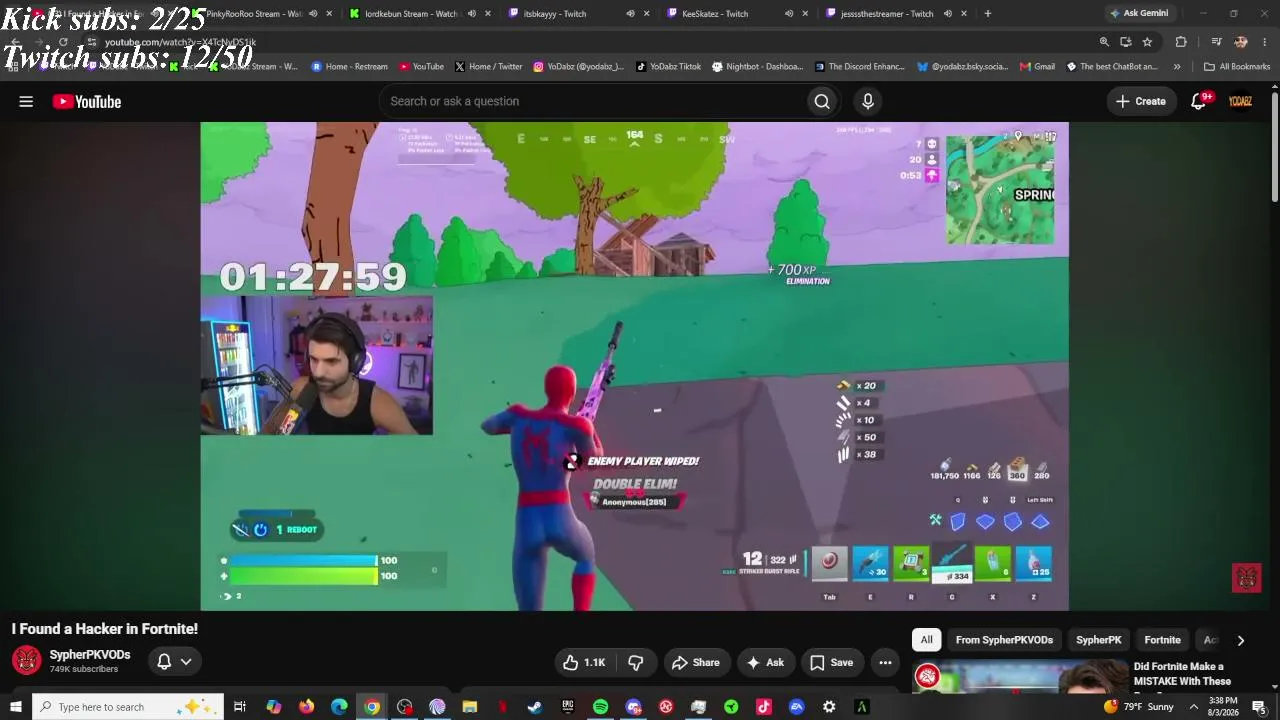Open the SypherPKVODs channel name link
This screenshot has height=720, width=1280.
point(90,655)
